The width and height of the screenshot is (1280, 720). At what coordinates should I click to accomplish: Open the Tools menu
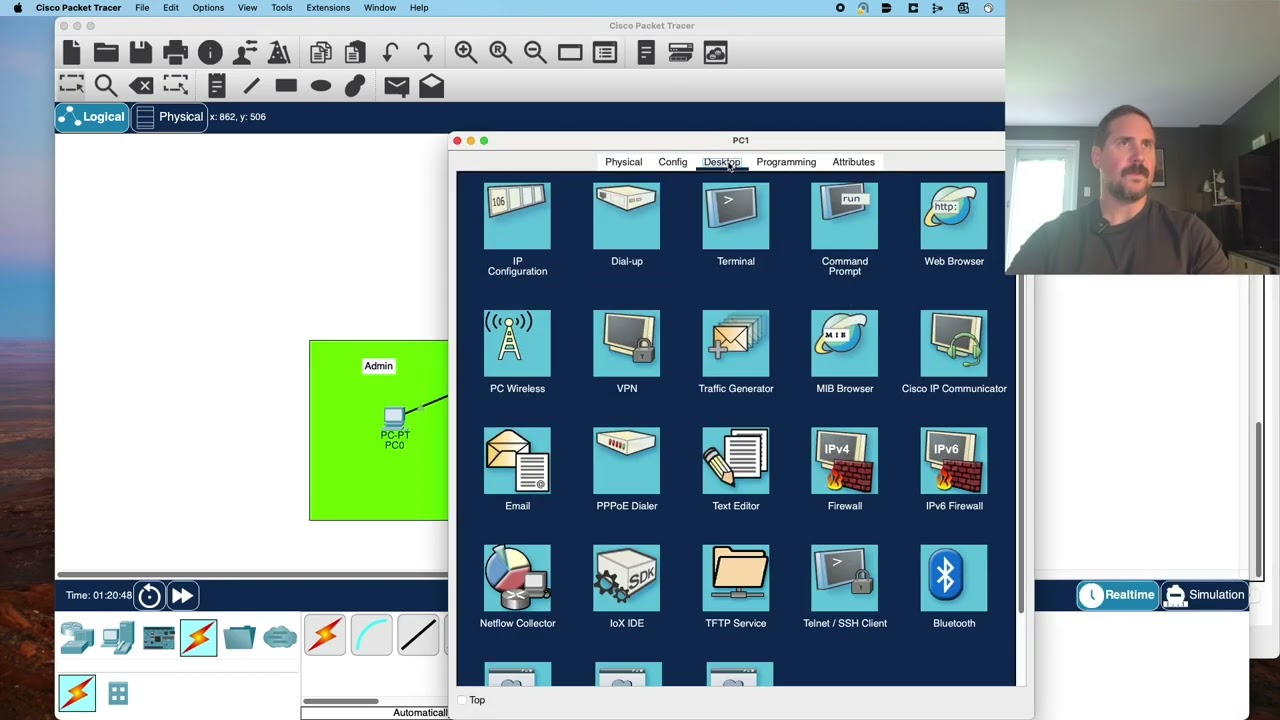tap(282, 8)
